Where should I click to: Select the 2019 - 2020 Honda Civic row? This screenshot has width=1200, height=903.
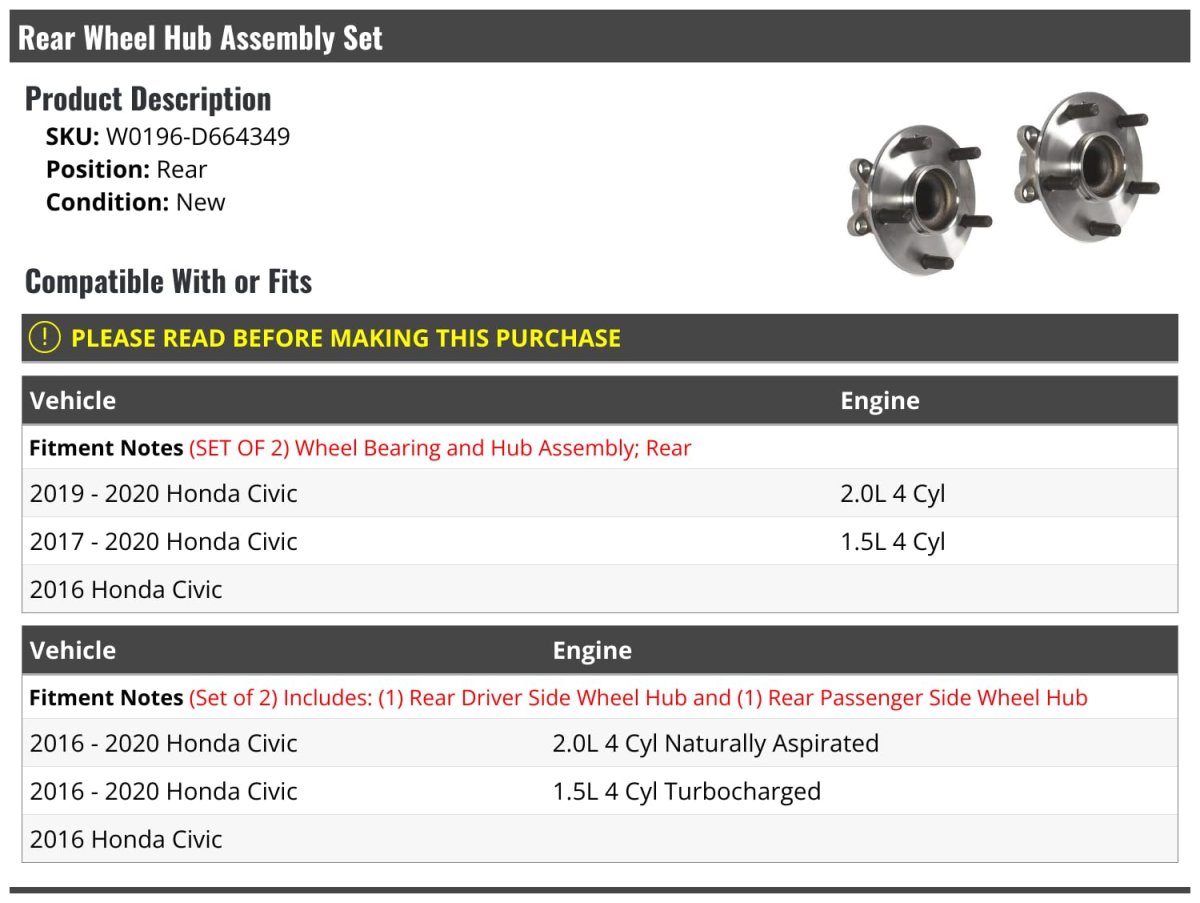click(164, 494)
